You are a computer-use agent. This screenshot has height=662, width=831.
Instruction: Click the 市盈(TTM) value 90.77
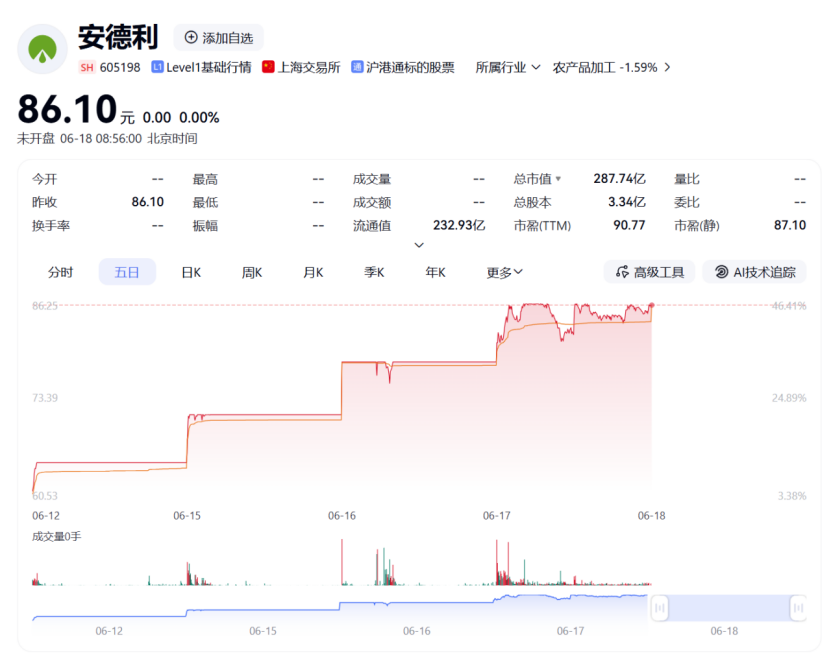tap(629, 225)
